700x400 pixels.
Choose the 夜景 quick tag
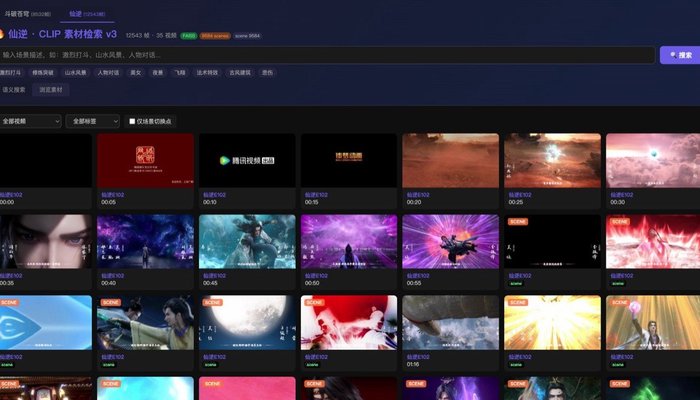(x=158, y=72)
